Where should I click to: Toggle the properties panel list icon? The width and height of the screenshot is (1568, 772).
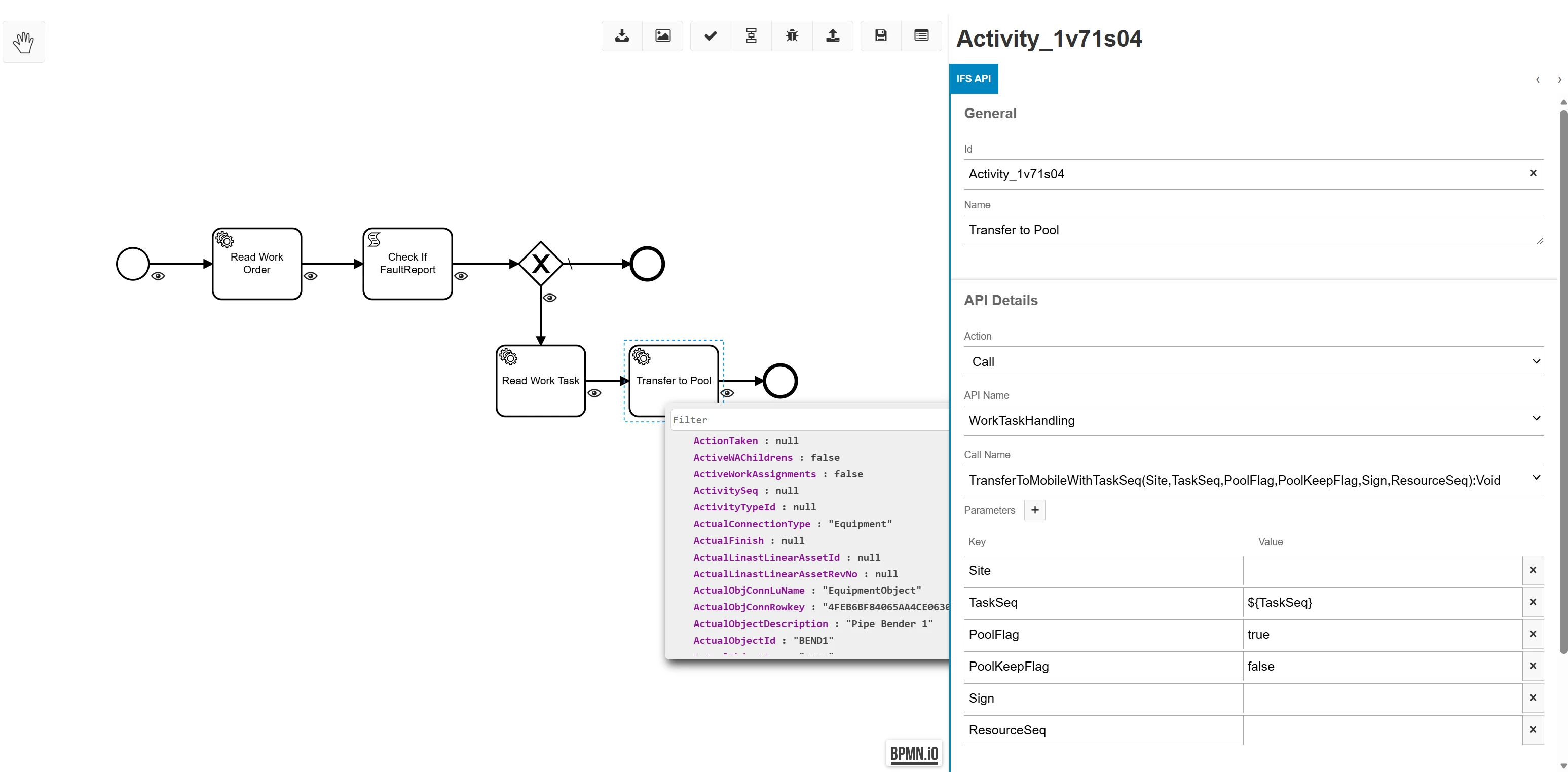(921, 36)
